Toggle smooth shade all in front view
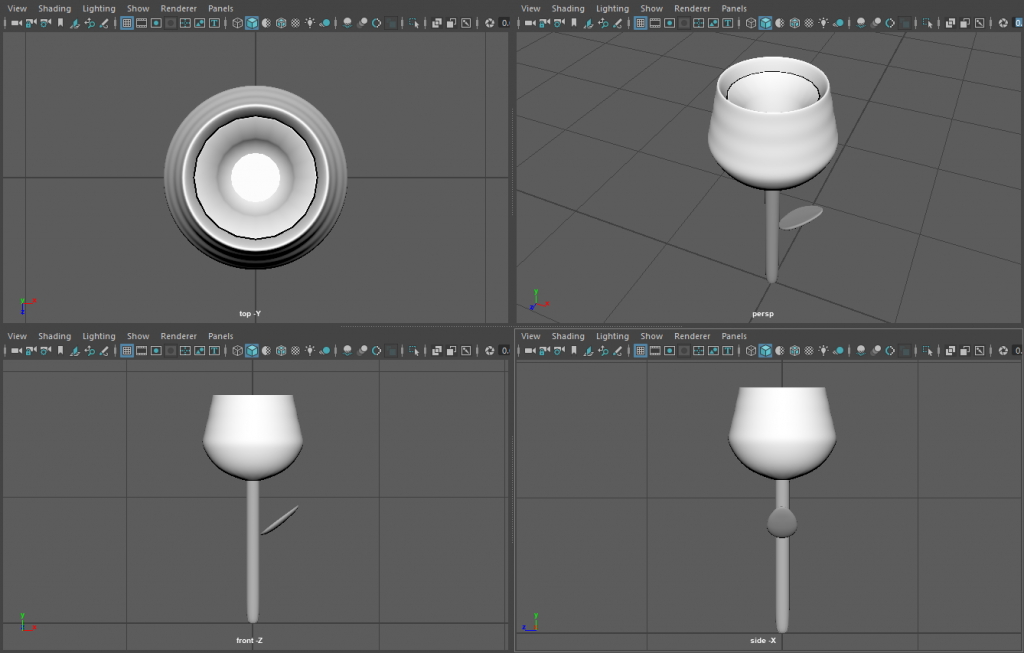The width and height of the screenshot is (1024, 653). [252, 351]
